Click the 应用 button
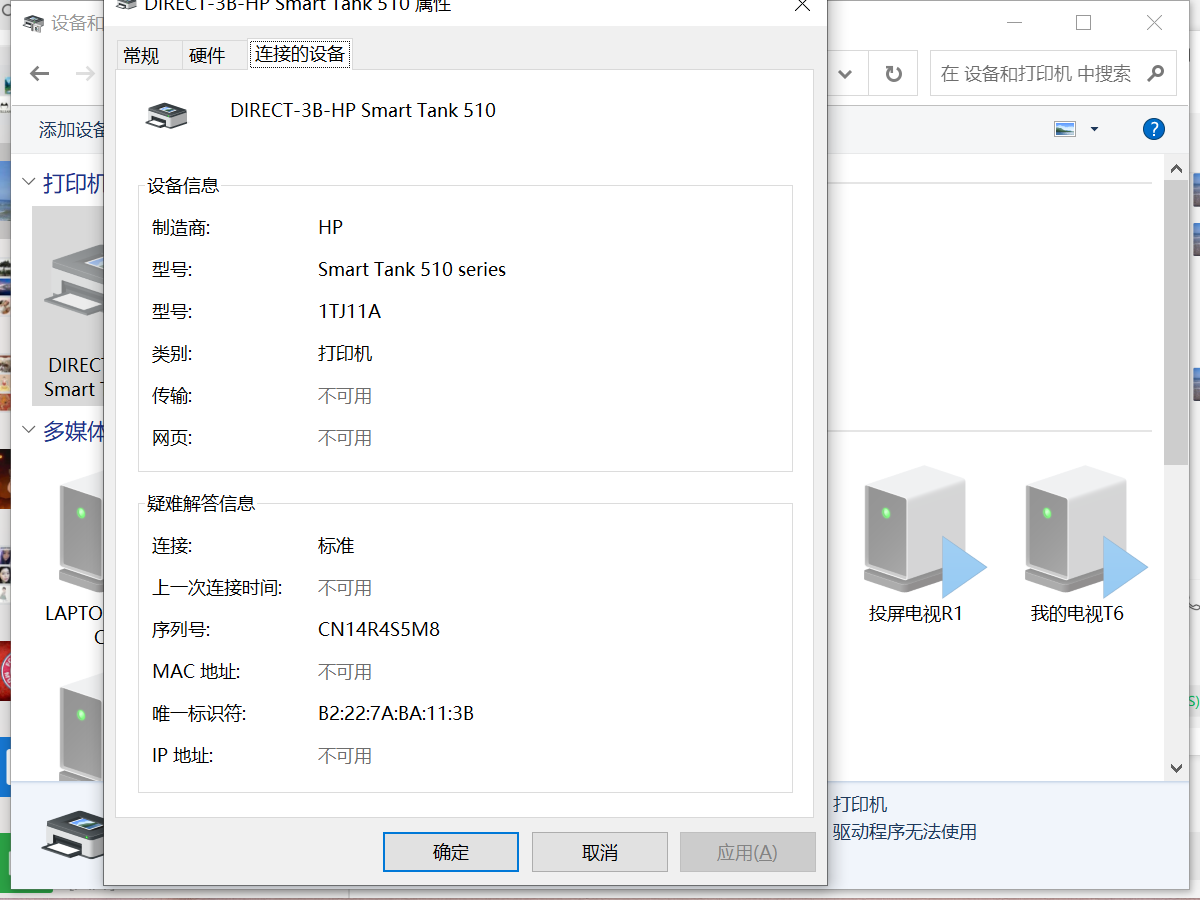This screenshot has width=1200, height=900. (x=747, y=851)
